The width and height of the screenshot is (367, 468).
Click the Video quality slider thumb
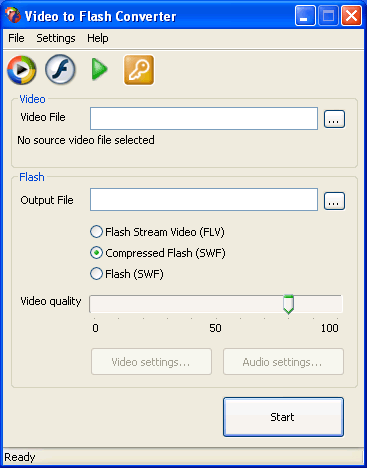(x=288, y=304)
